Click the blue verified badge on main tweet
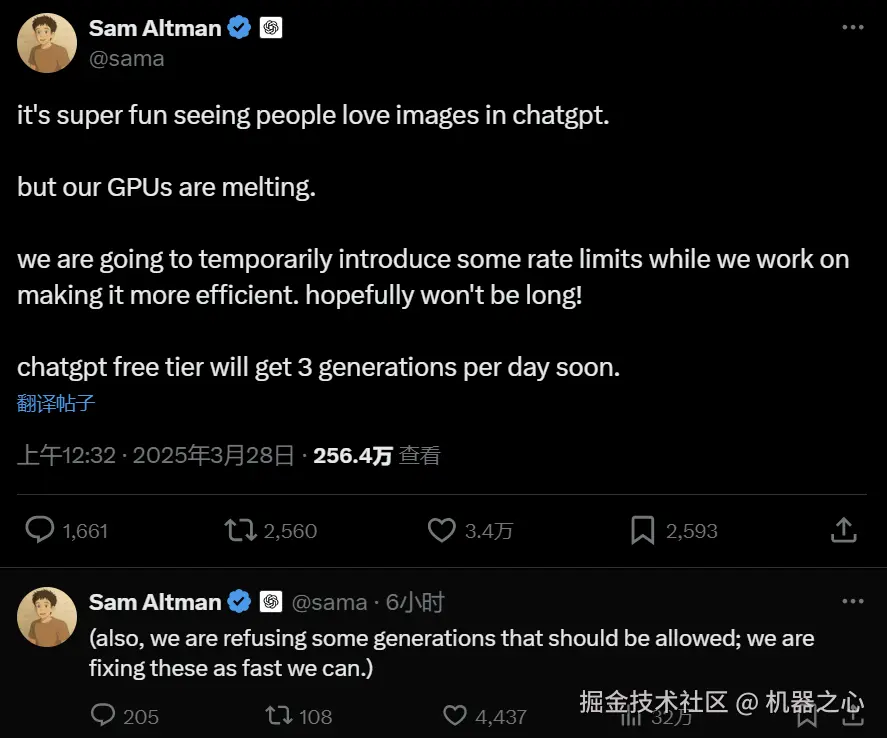The height and width of the screenshot is (738, 887). (240, 28)
